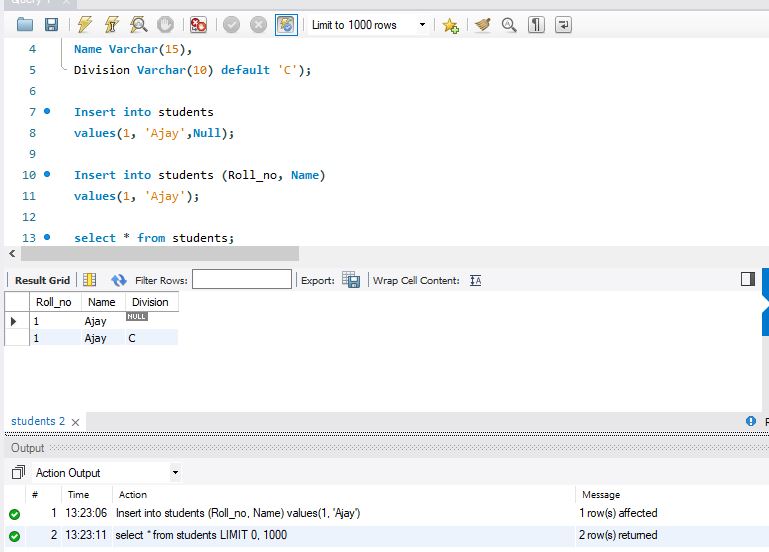Click the result grid columns icon
This screenshot has height=552, width=769.
click(x=90, y=280)
